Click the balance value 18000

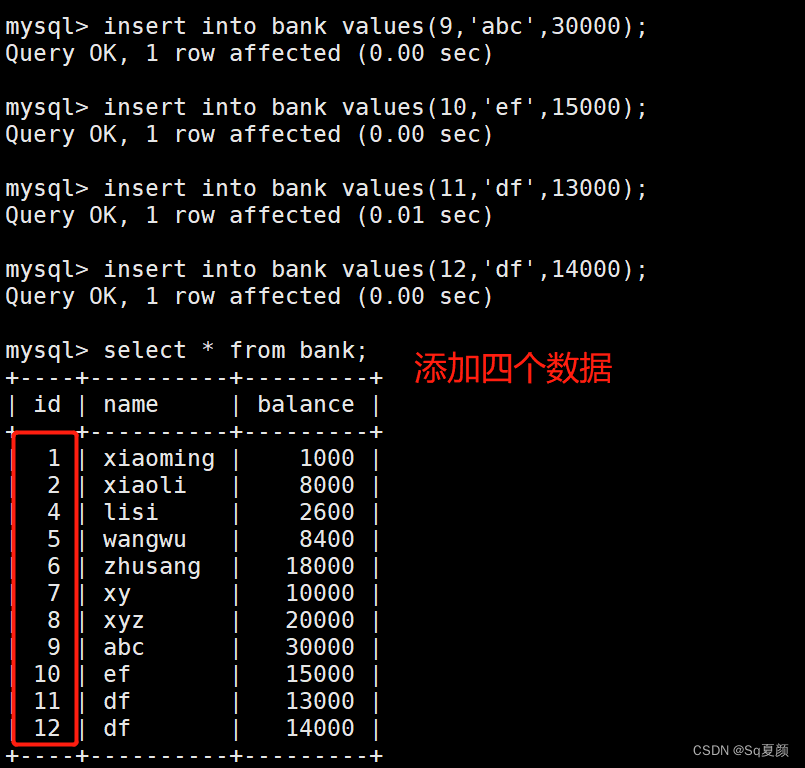click(320, 566)
